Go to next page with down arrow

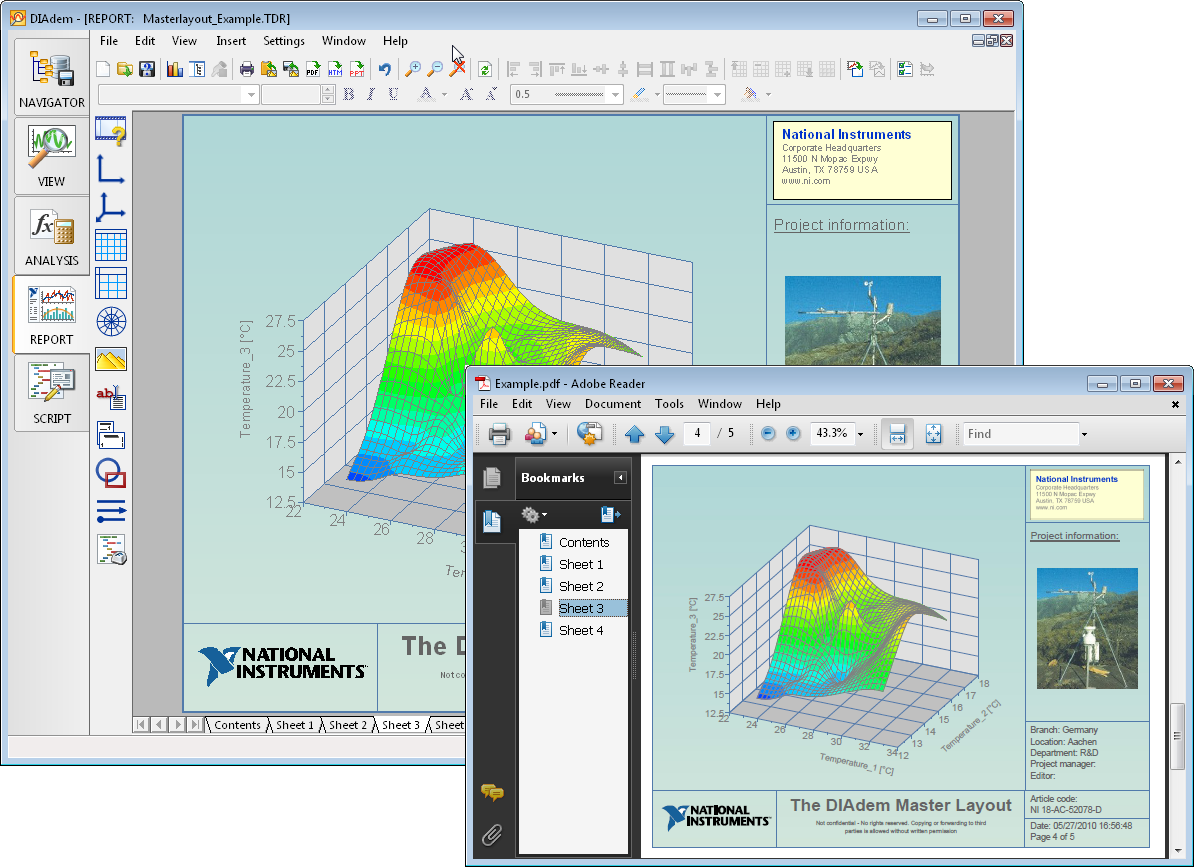click(x=664, y=434)
